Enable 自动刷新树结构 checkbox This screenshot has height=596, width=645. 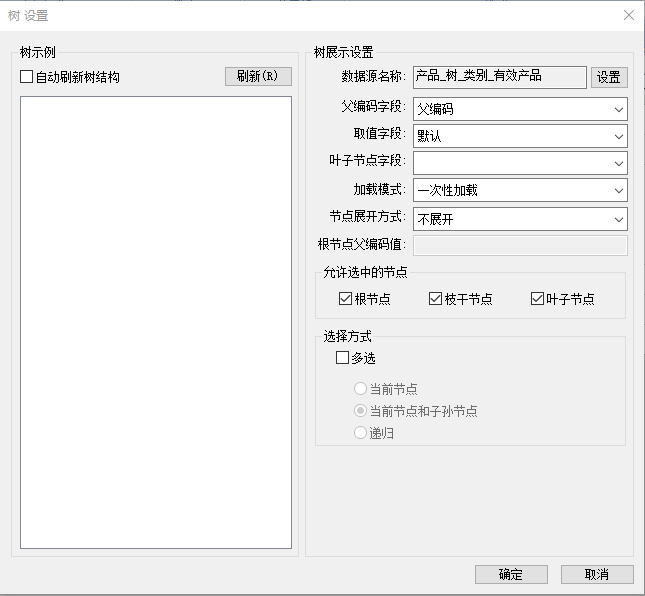coord(27,77)
